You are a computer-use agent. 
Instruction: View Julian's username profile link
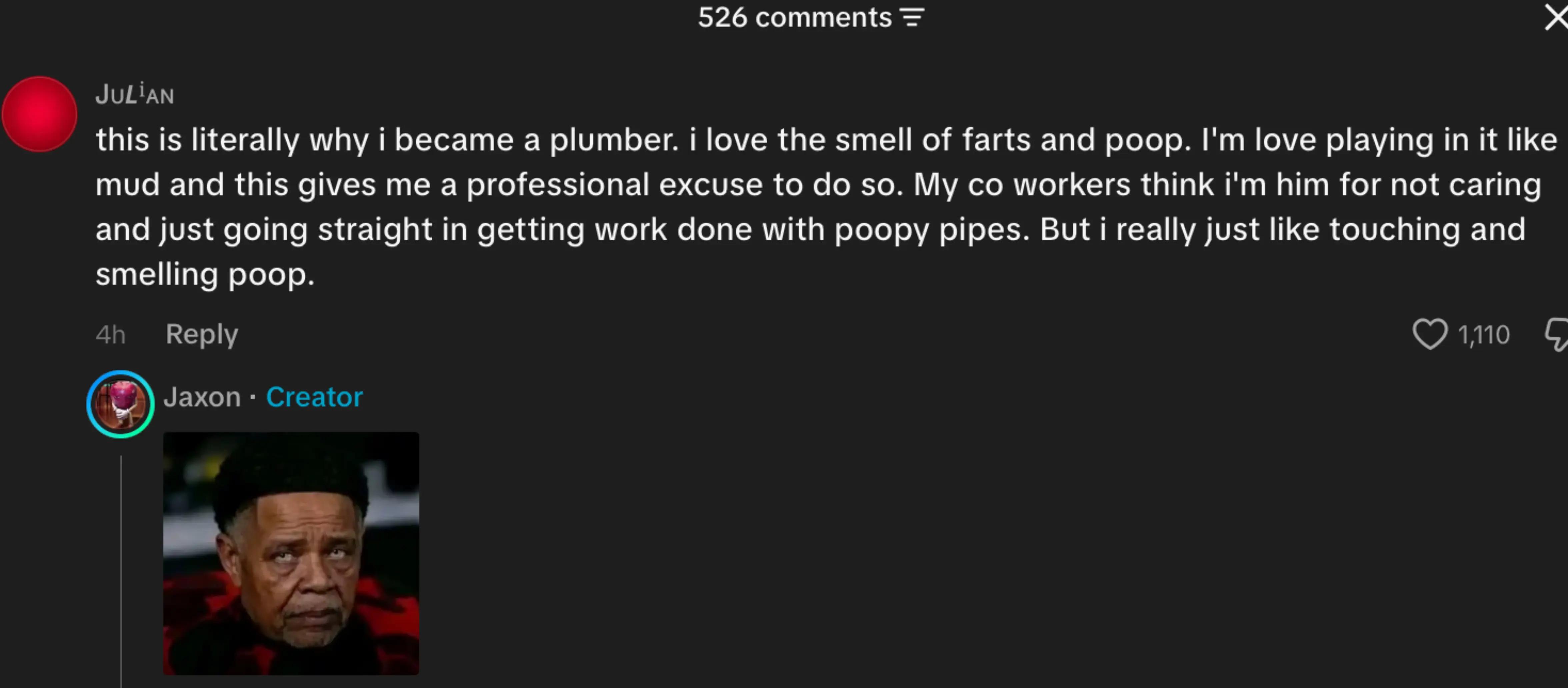click(135, 94)
